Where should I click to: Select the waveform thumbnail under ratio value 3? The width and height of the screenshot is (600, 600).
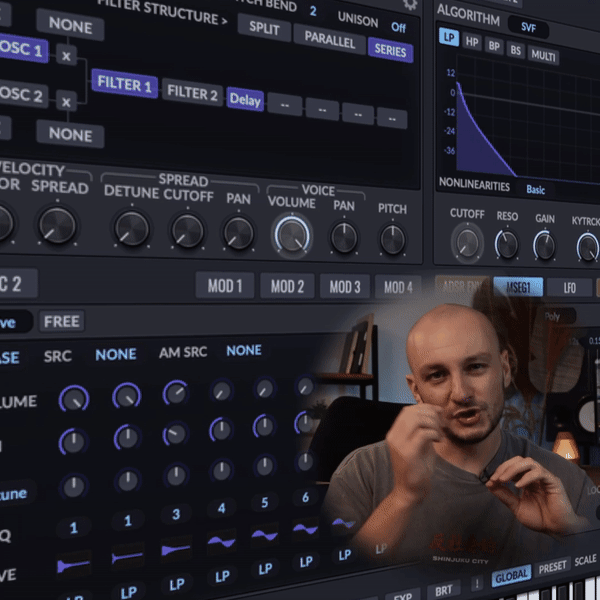pyautogui.click(x=176, y=549)
